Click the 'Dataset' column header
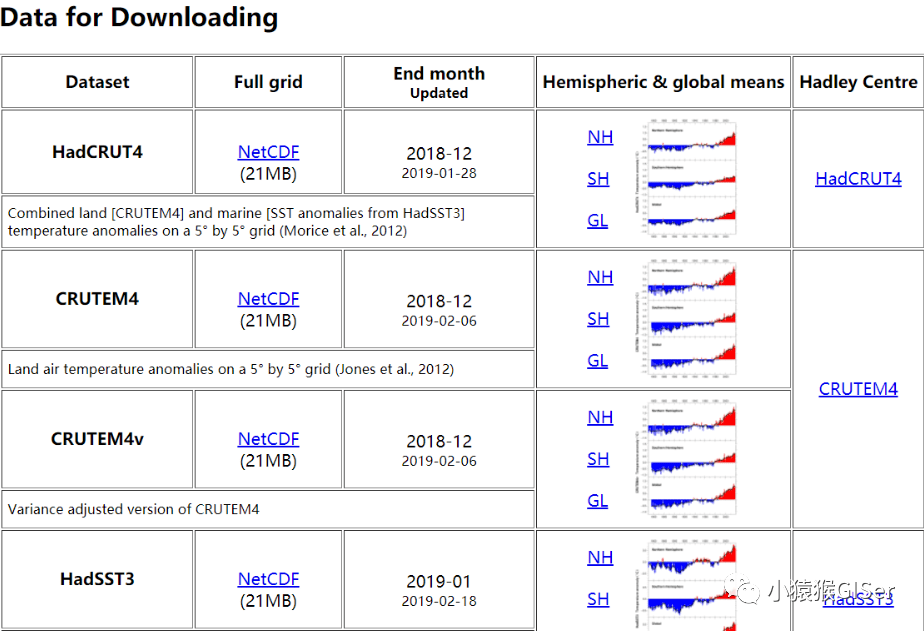Viewport: 924px width, 631px height. click(97, 82)
